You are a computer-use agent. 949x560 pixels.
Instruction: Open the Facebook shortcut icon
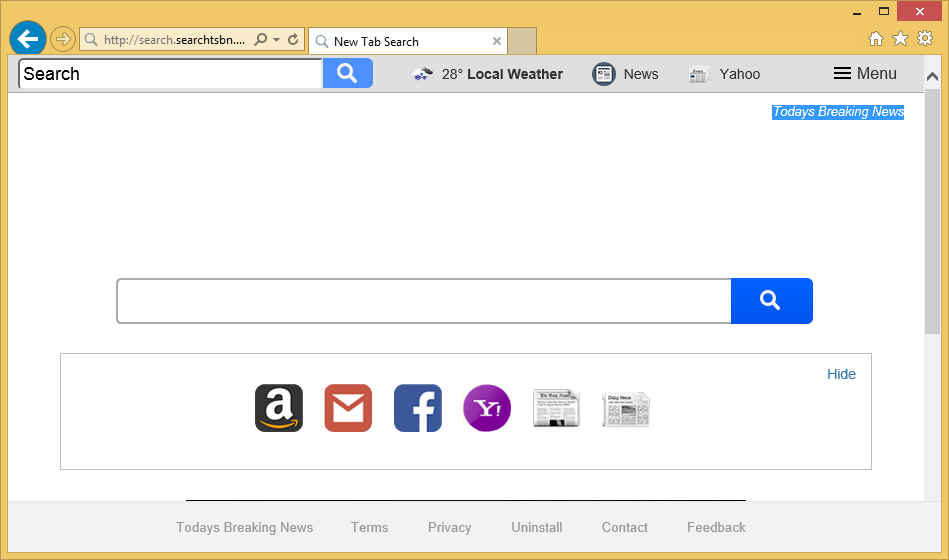coord(417,408)
